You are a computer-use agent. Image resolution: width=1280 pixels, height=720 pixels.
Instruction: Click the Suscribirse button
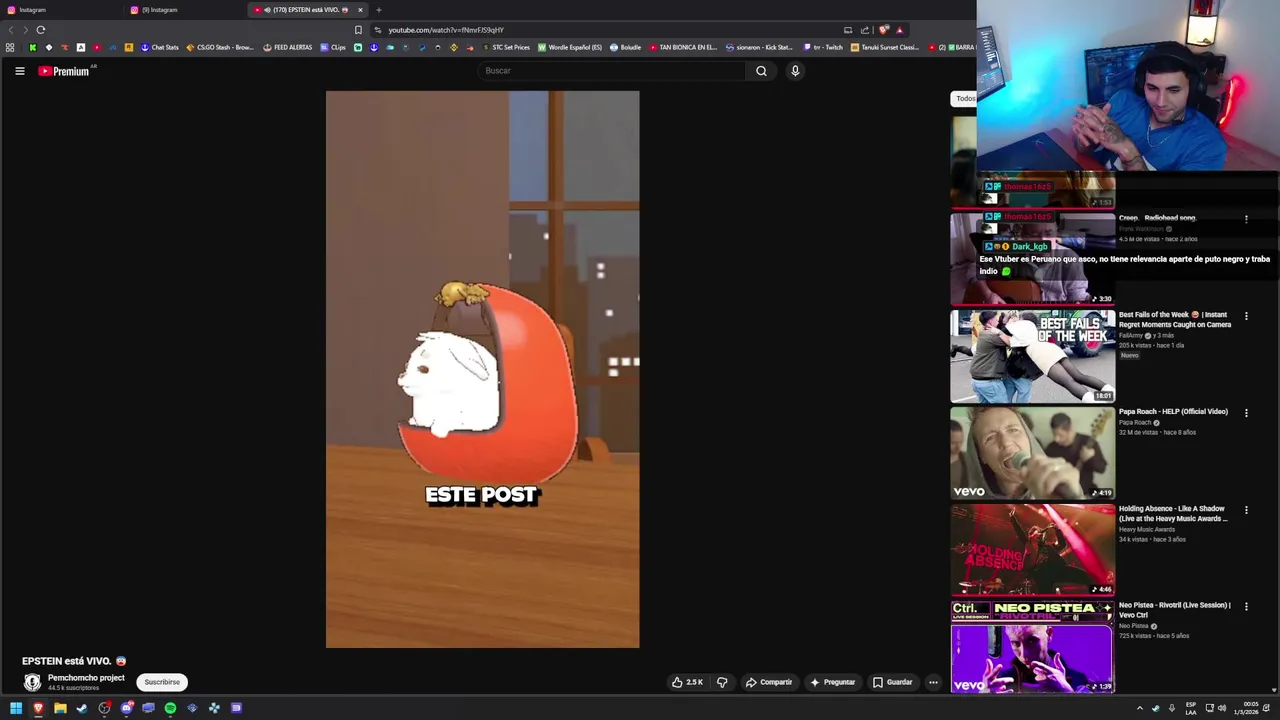tap(162, 682)
